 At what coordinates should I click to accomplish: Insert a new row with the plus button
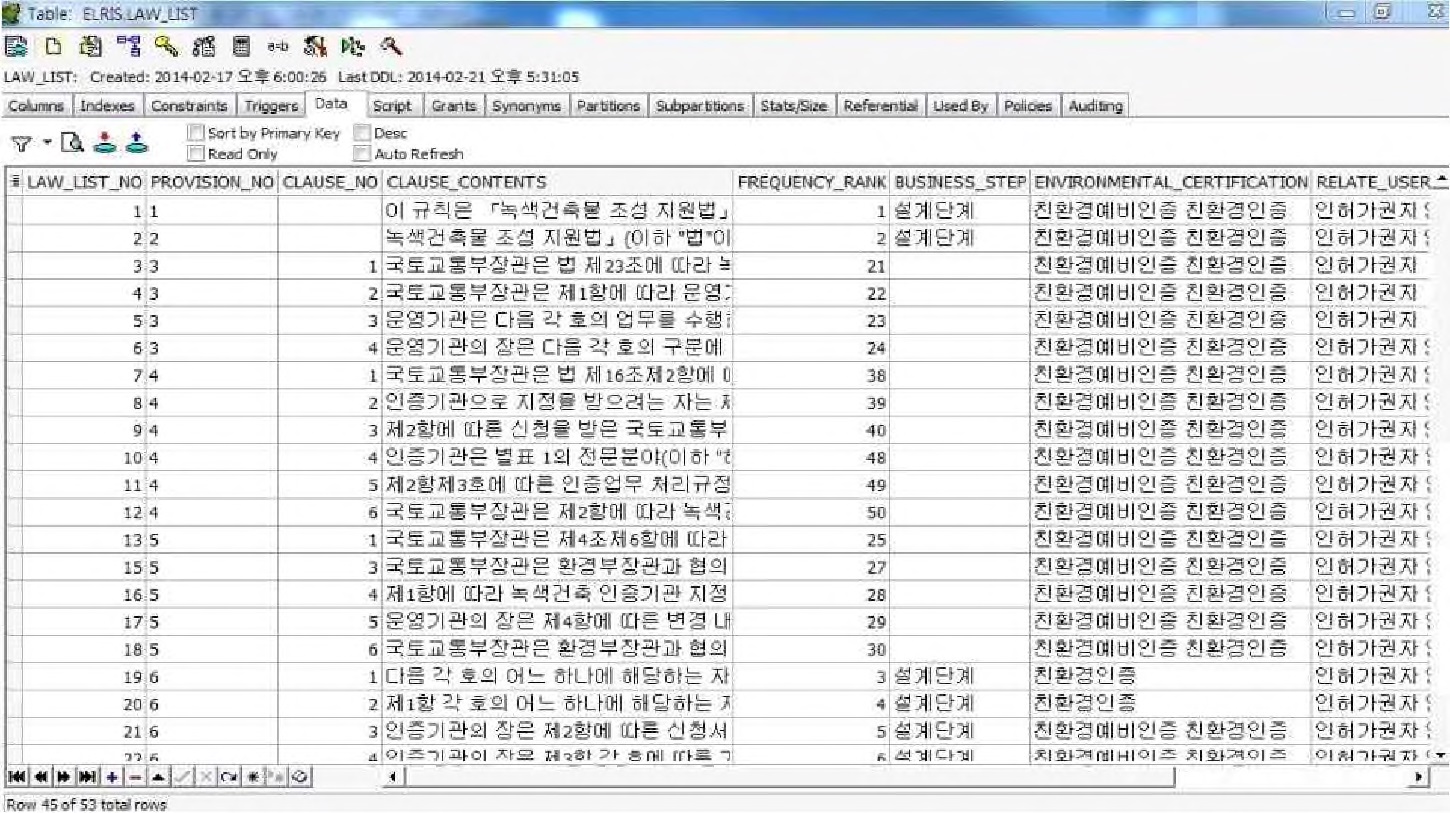tap(111, 776)
